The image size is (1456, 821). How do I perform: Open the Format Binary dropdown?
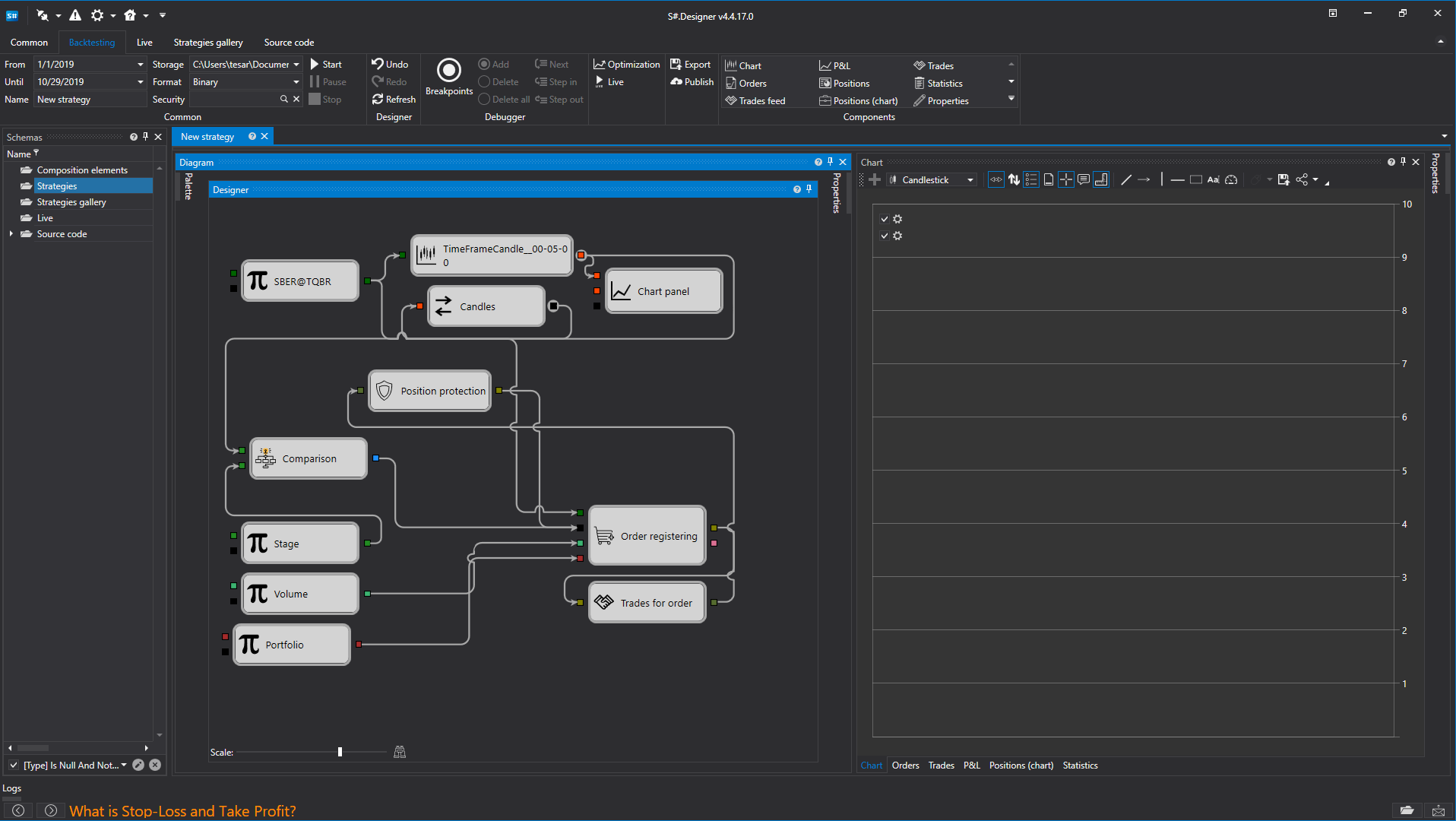pos(296,82)
